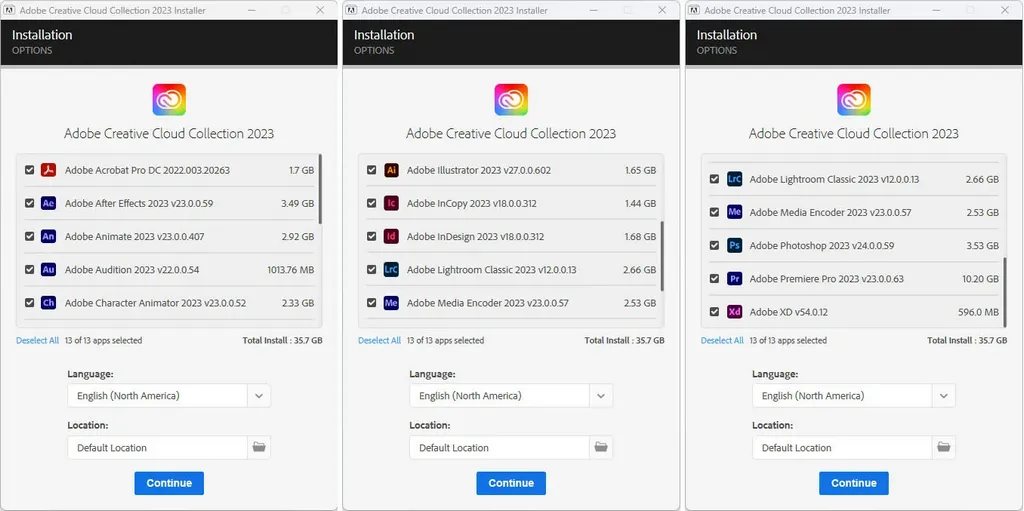Screen dimensions: 1024x511
Task: Click the '10.20 GB' size value
Action: pos(980,278)
